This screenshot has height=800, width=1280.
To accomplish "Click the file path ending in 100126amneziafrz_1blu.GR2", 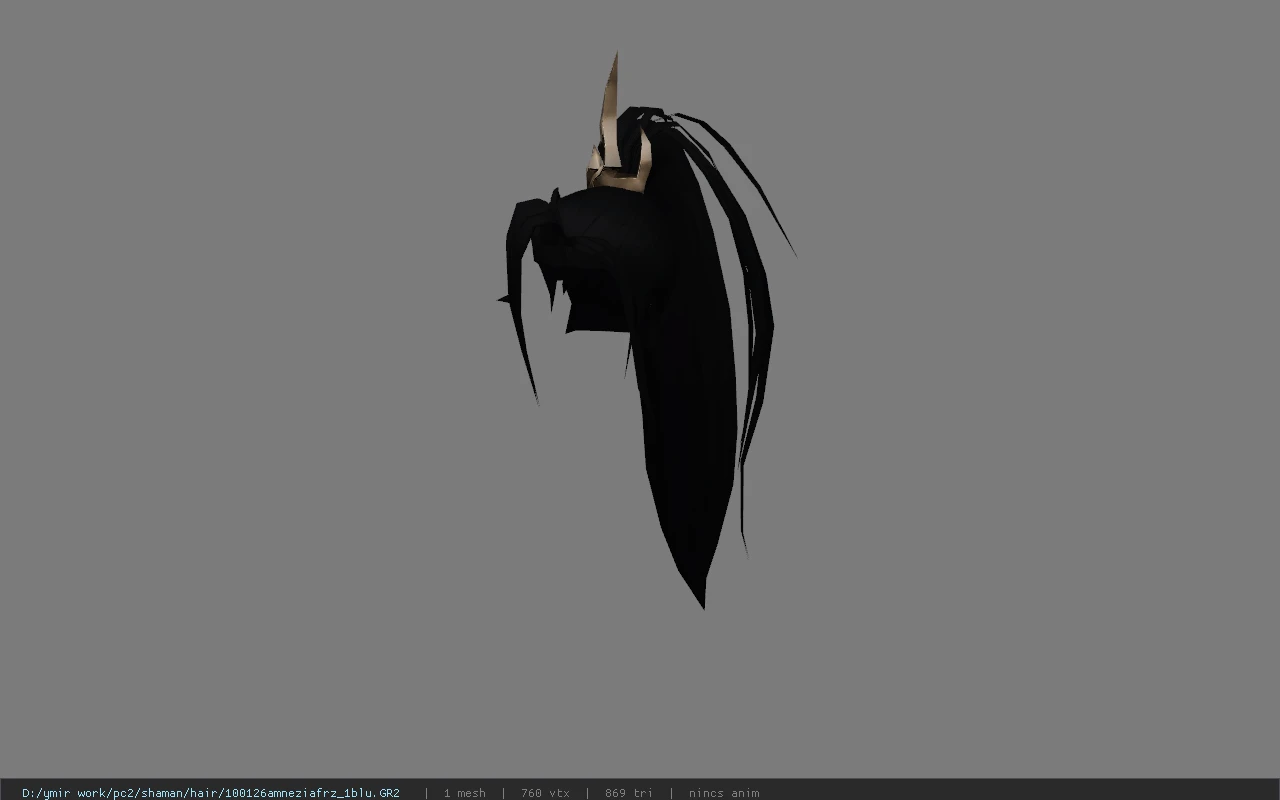I will click(x=211, y=793).
